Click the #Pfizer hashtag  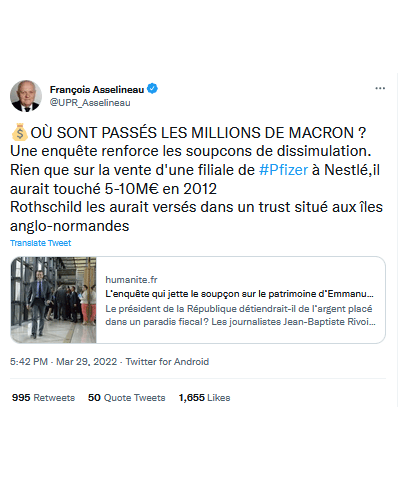283,170
